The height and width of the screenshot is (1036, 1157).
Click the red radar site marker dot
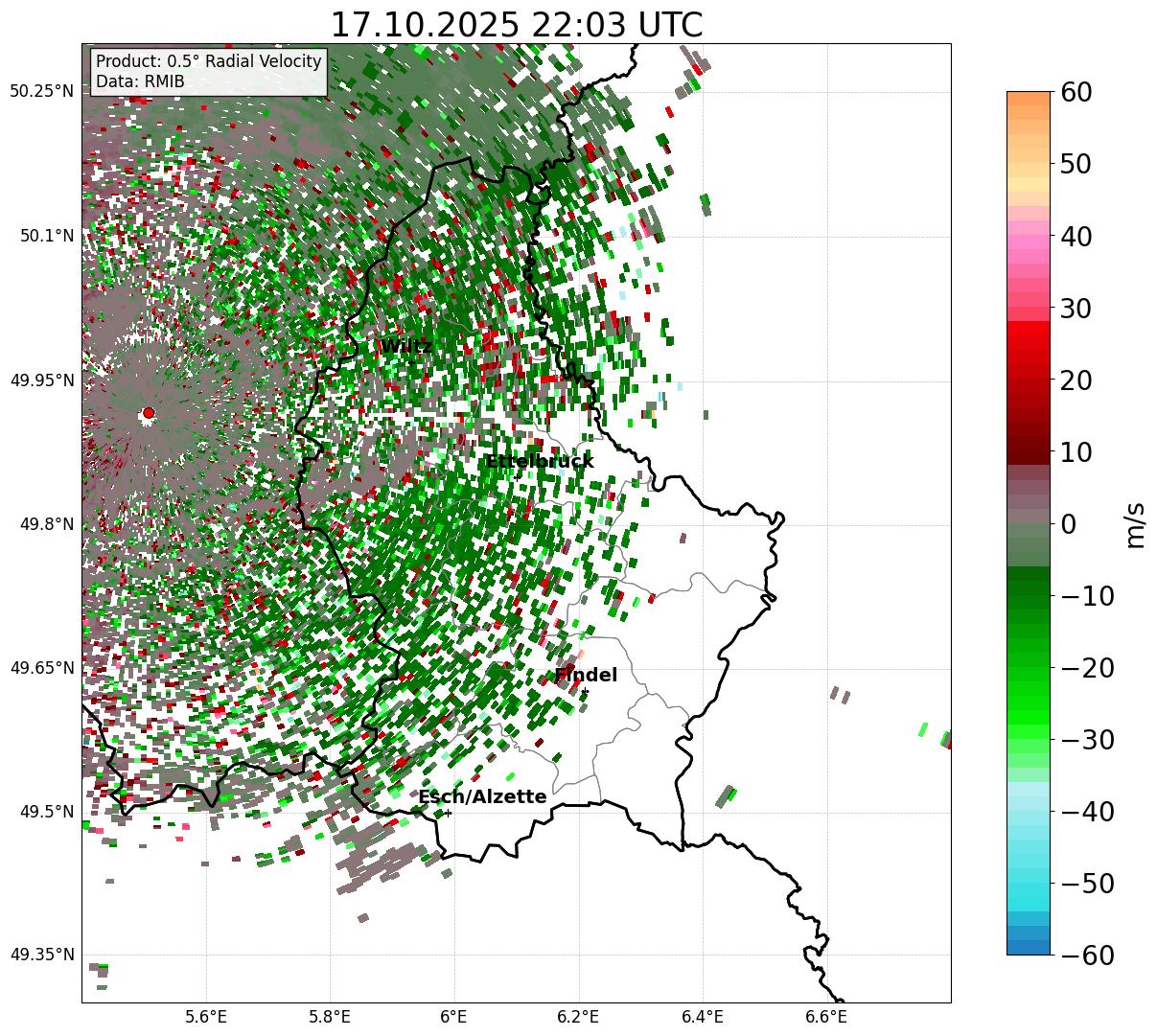pyautogui.click(x=148, y=413)
